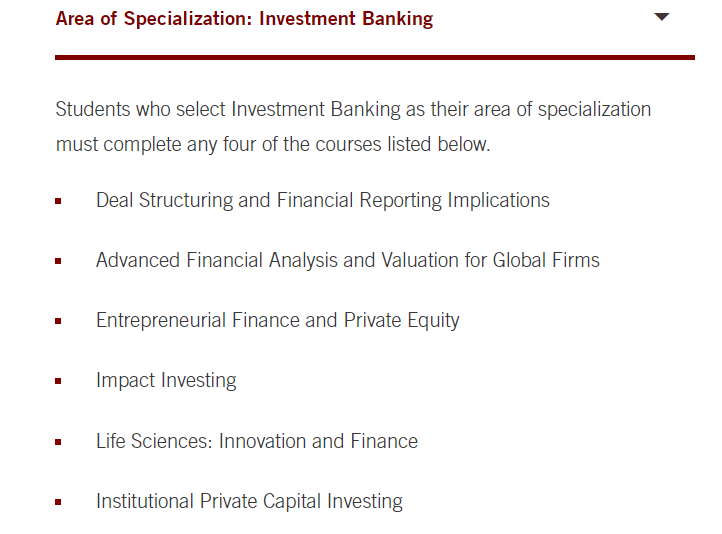Collapse the section using the down arrow
This screenshot has height=534, width=722.
pos(661,17)
